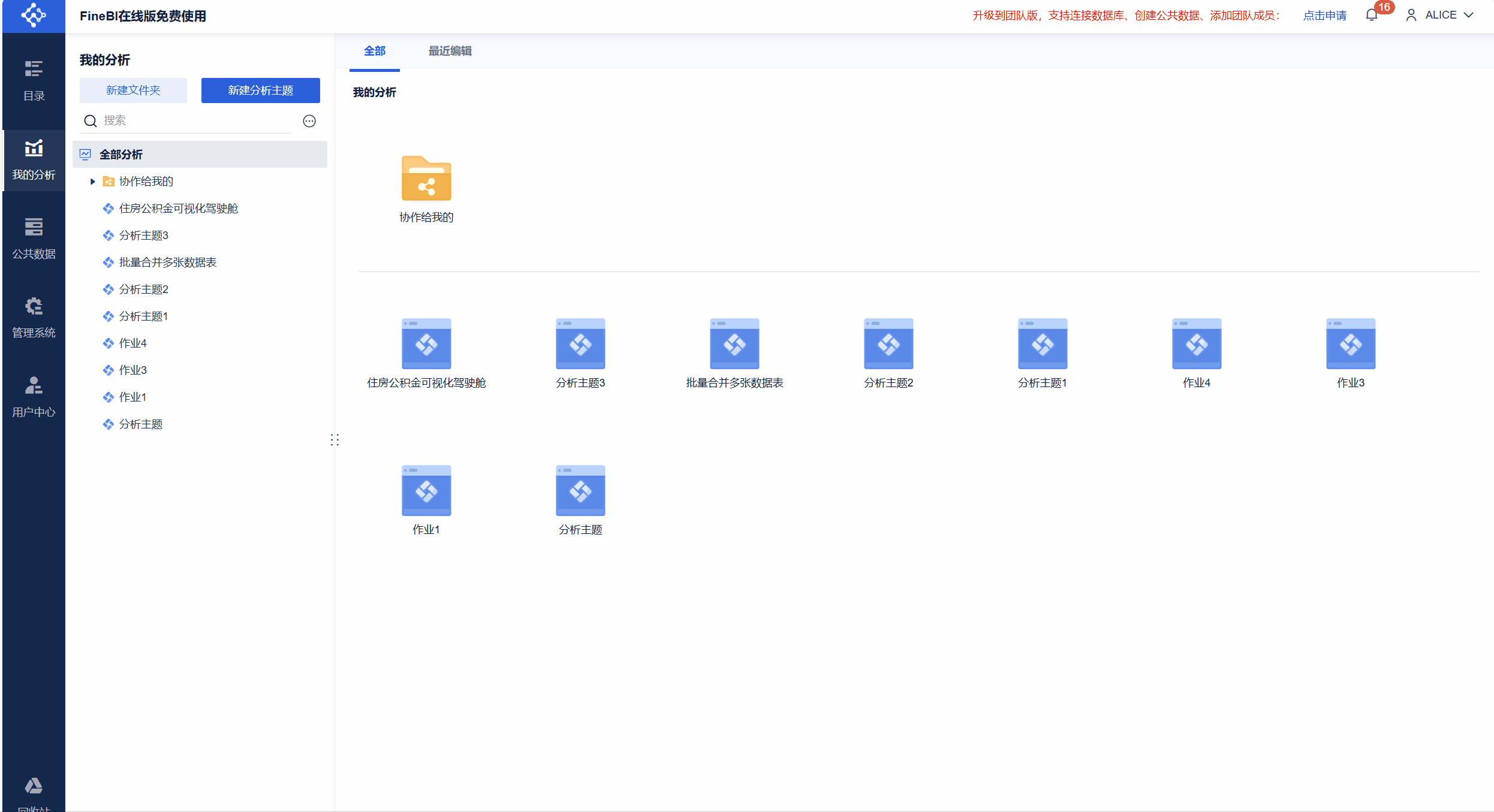Image resolution: width=1494 pixels, height=812 pixels.
Task: Open the more options ellipsis beside search
Action: point(309,121)
